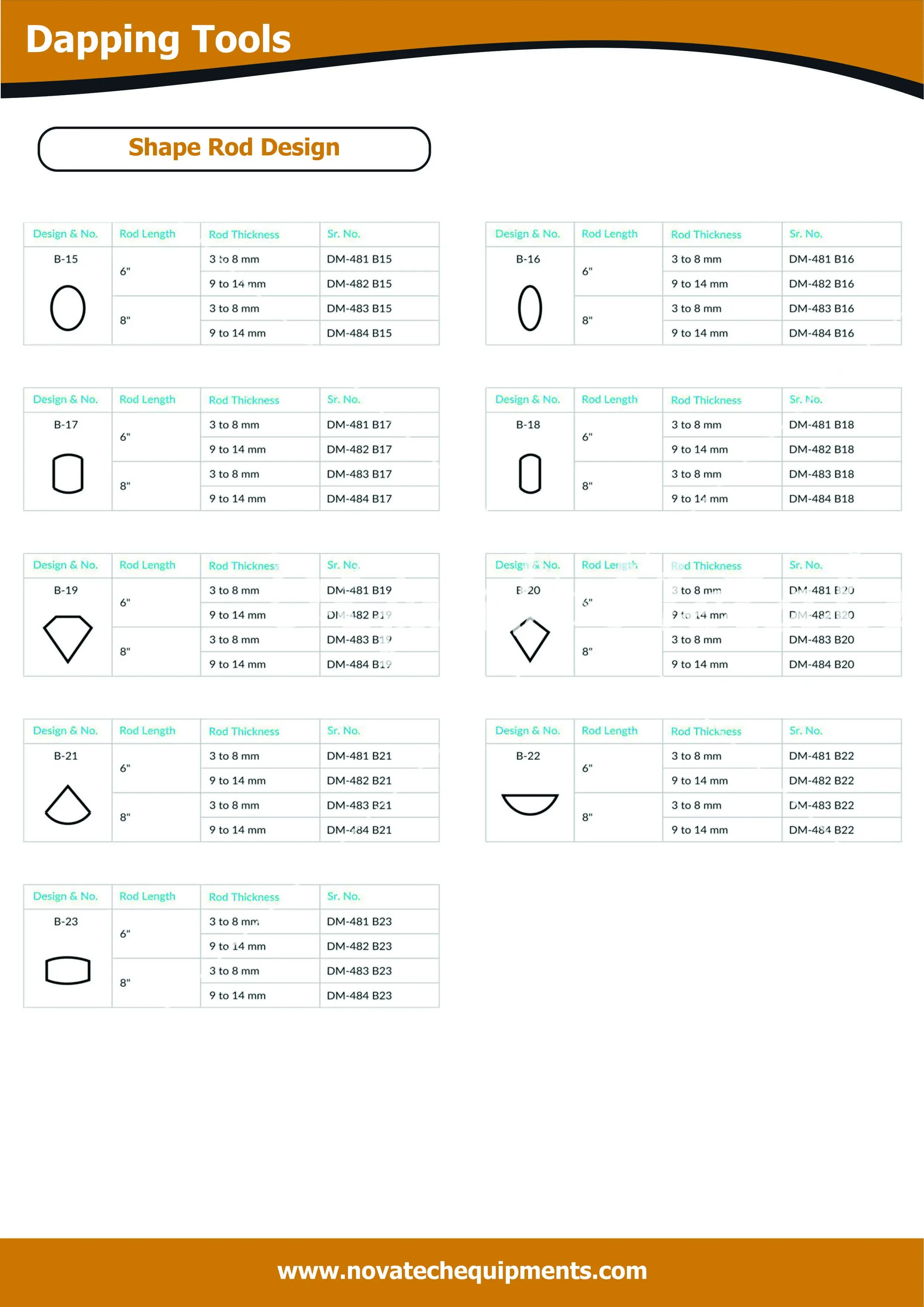Image resolution: width=924 pixels, height=1307 pixels.
Task: Select the DM-481 B22 serial entry
Action: coord(821,756)
